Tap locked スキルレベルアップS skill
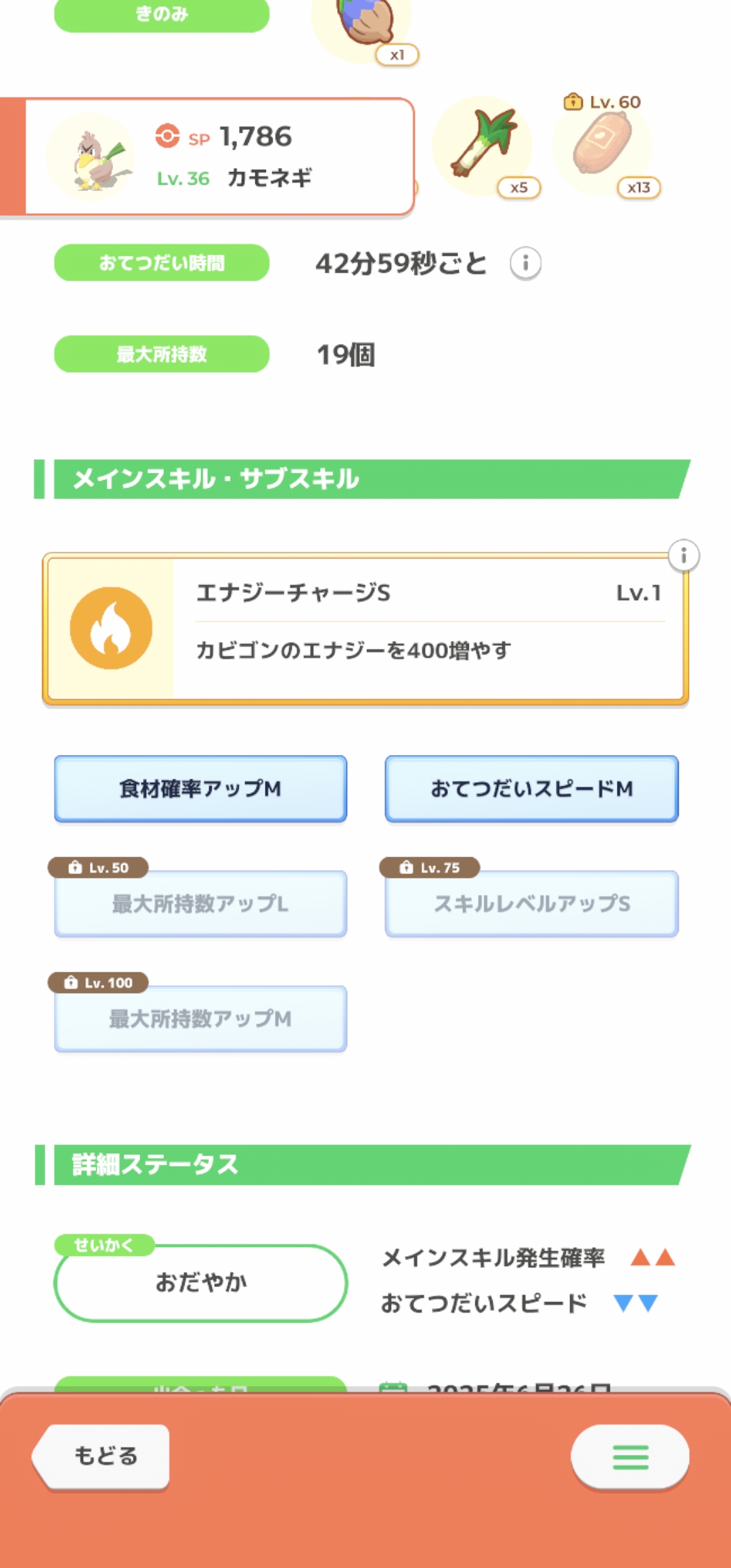Viewport: 731px width, 1568px height. tap(531, 904)
